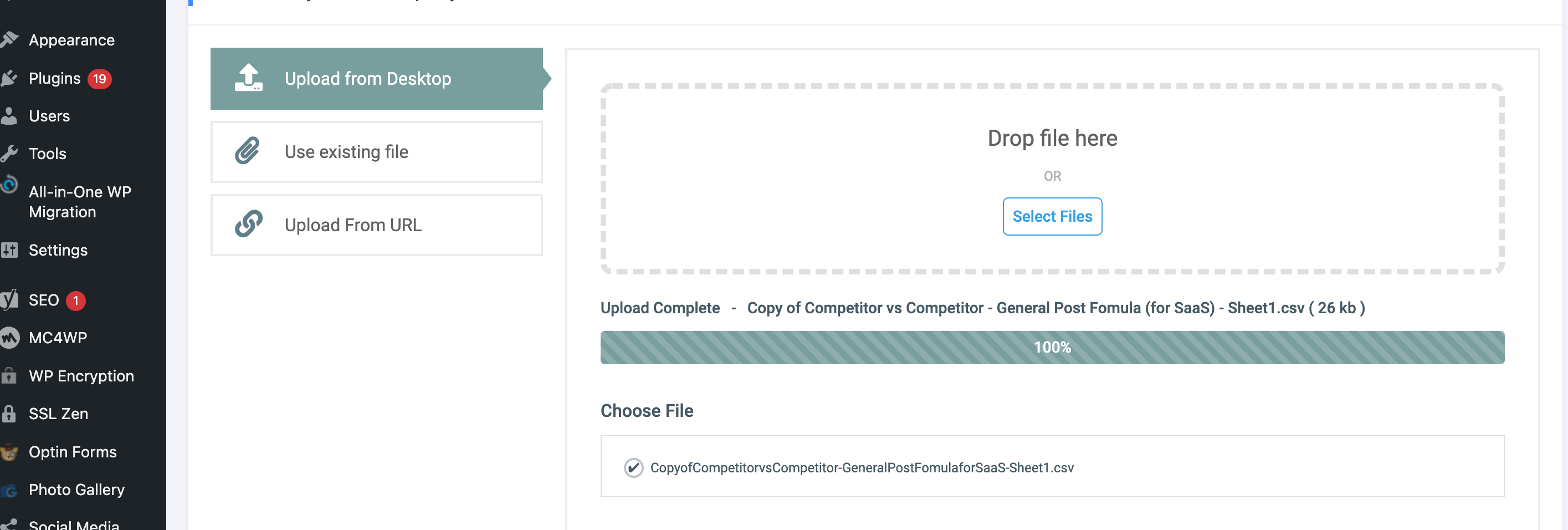Click the chain link icon for URL upload

248,224
